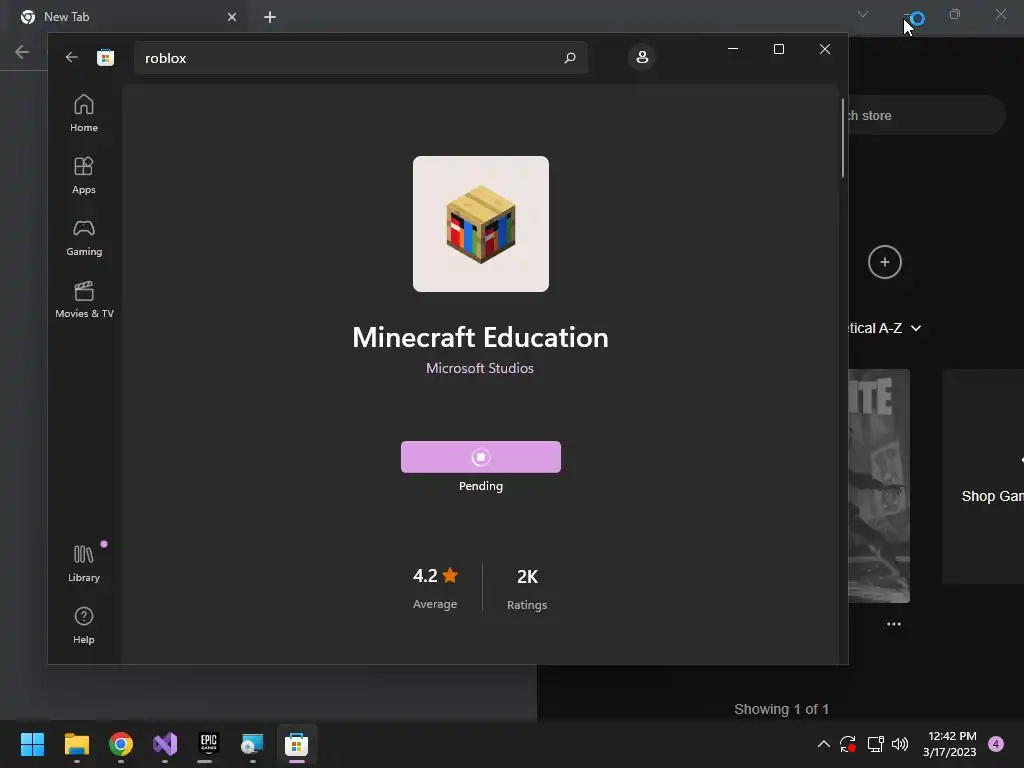Open Visual Studio from taskbar
The height and width of the screenshot is (768, 1024).
click(x=165, y=744)
